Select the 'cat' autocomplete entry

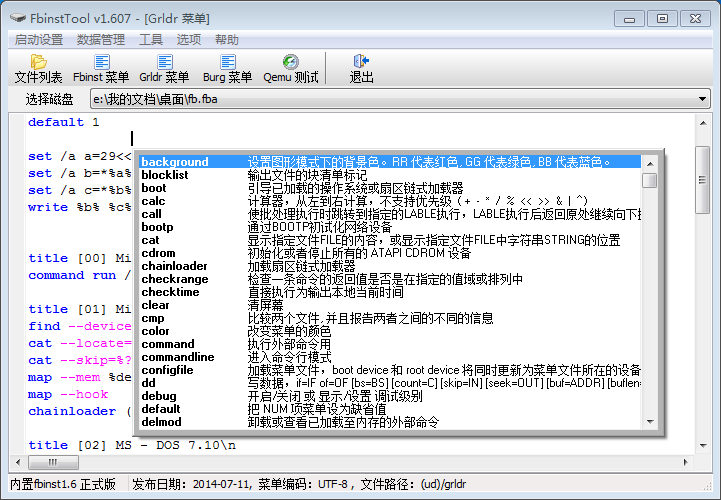pos(390,240)
